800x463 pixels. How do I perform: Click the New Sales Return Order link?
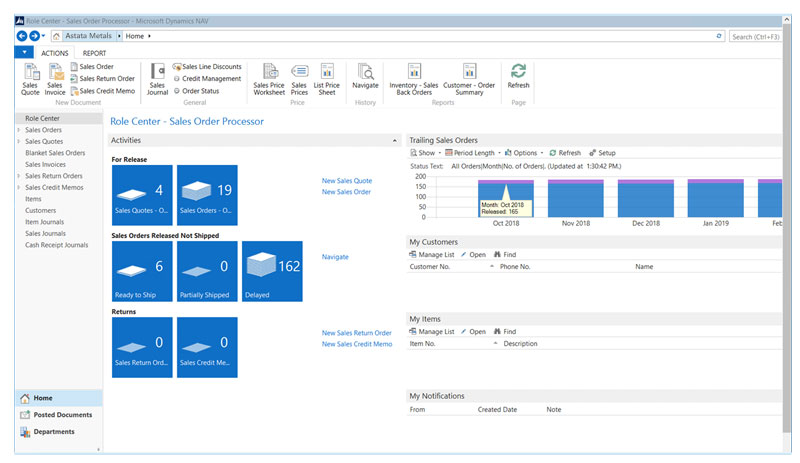[x=357, y=333]
